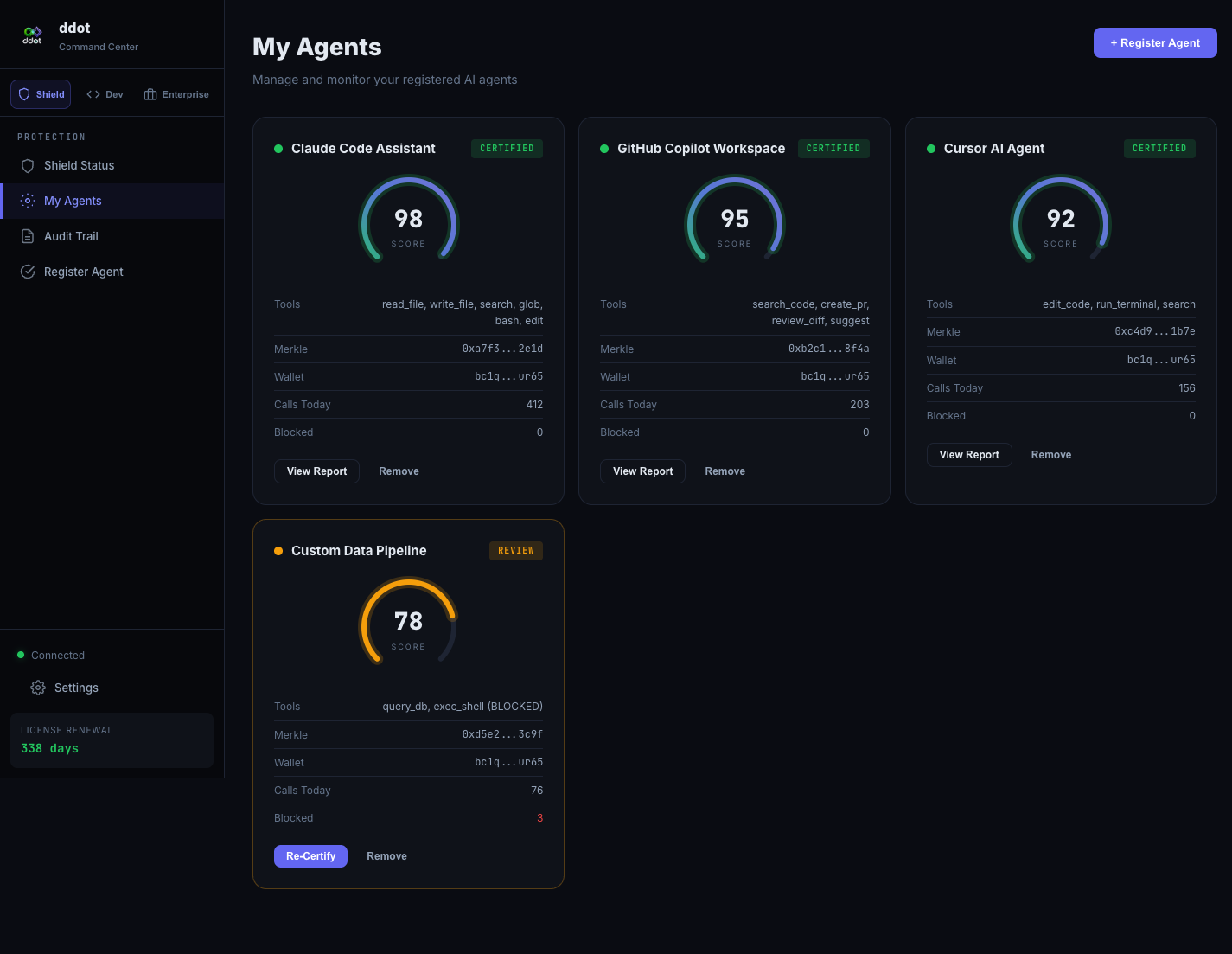1232x954 pixels.
Task: Click CERTIFIED badge on Claude Code Assistant
Action: click(x=507, y=149)
